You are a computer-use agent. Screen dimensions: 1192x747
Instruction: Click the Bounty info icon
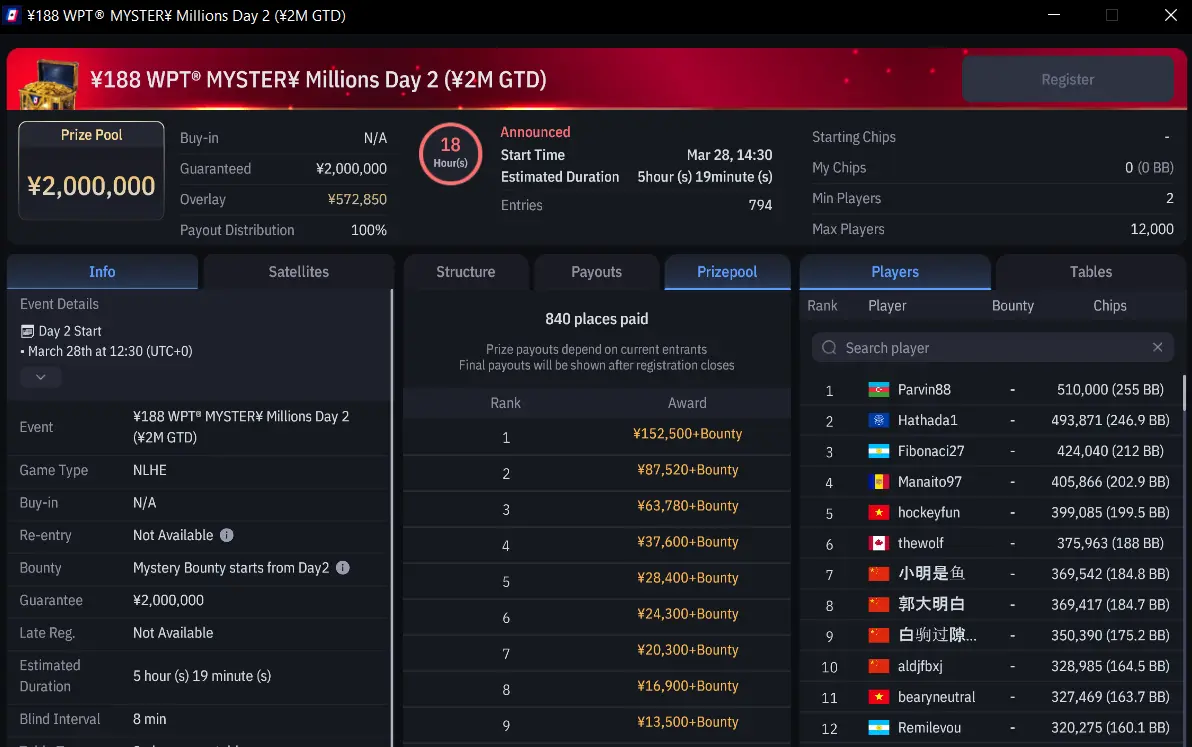click(x=343, y=568)
